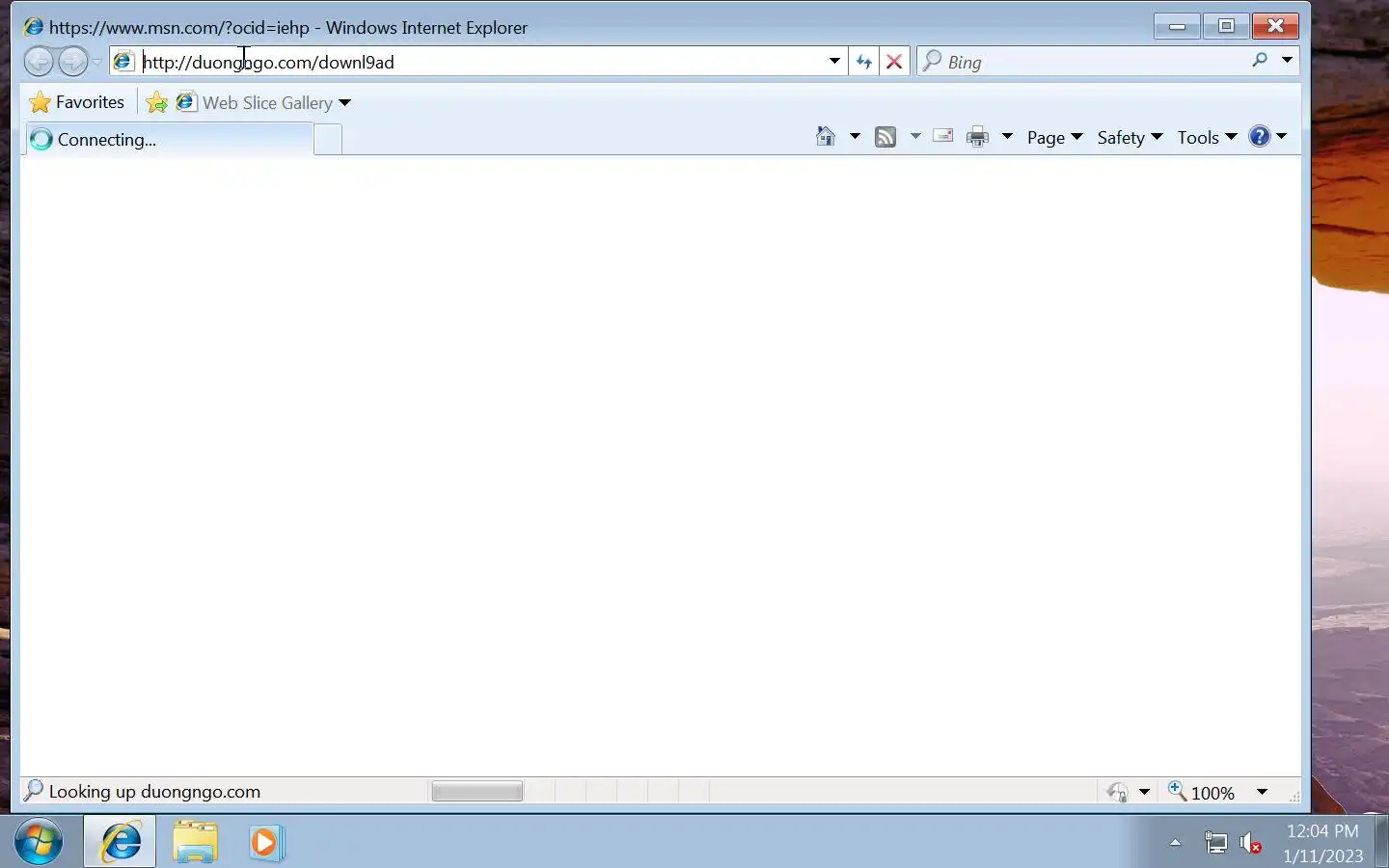Expand the security zone dropdown in the status bar

(1145, 792)
